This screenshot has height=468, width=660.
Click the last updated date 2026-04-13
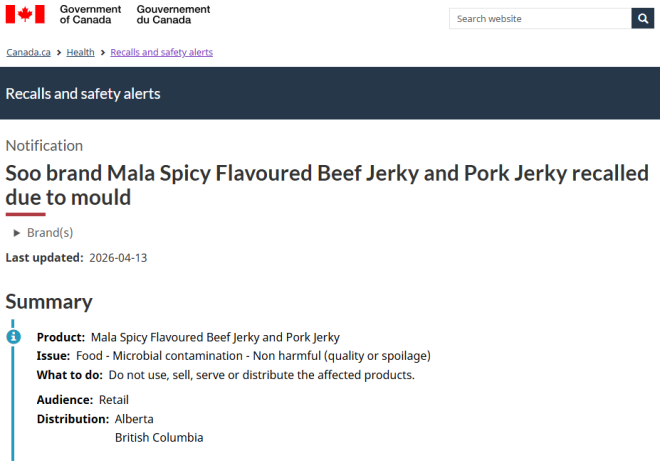(118, 257)
